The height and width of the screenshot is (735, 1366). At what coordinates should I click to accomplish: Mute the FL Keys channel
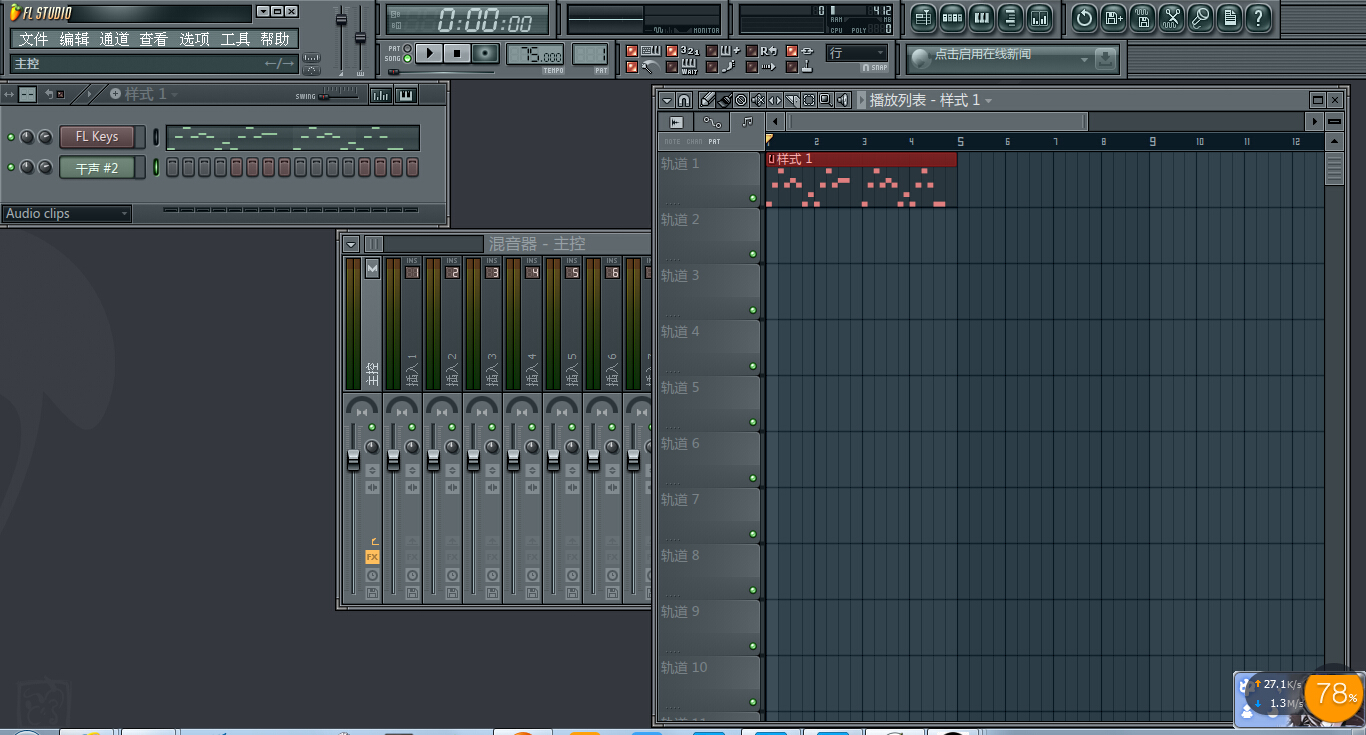tap(11, 137)
